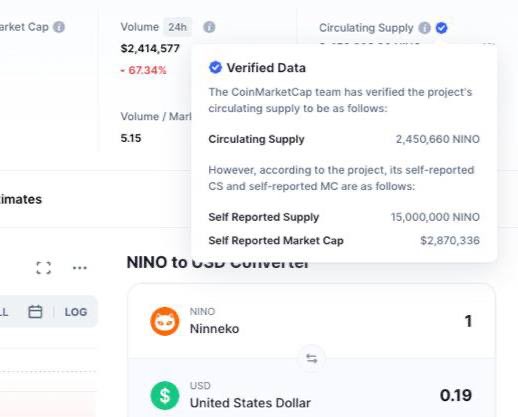The image size is (518, 417).
Task: Click the 2,450,660 NINO circulating supply value
Action: click(x=438, y=139)
